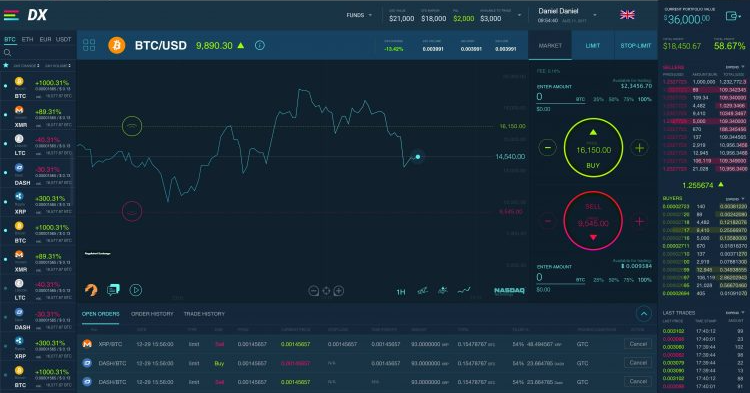The height and width of the screenshot is (393, 750).
Task: Open the hamburger menu next to DX logo
Action: (11, 15)
